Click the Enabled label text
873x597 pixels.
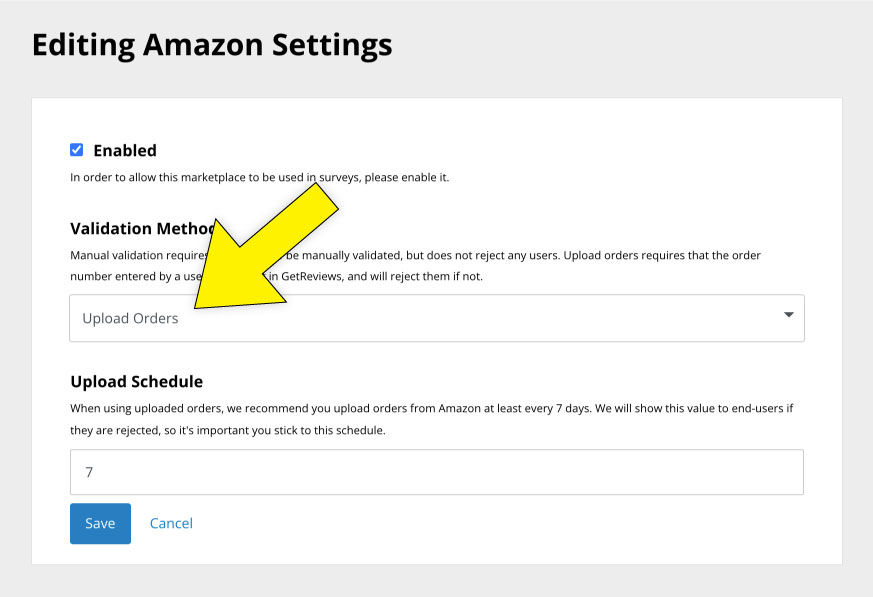pos(124,150)
